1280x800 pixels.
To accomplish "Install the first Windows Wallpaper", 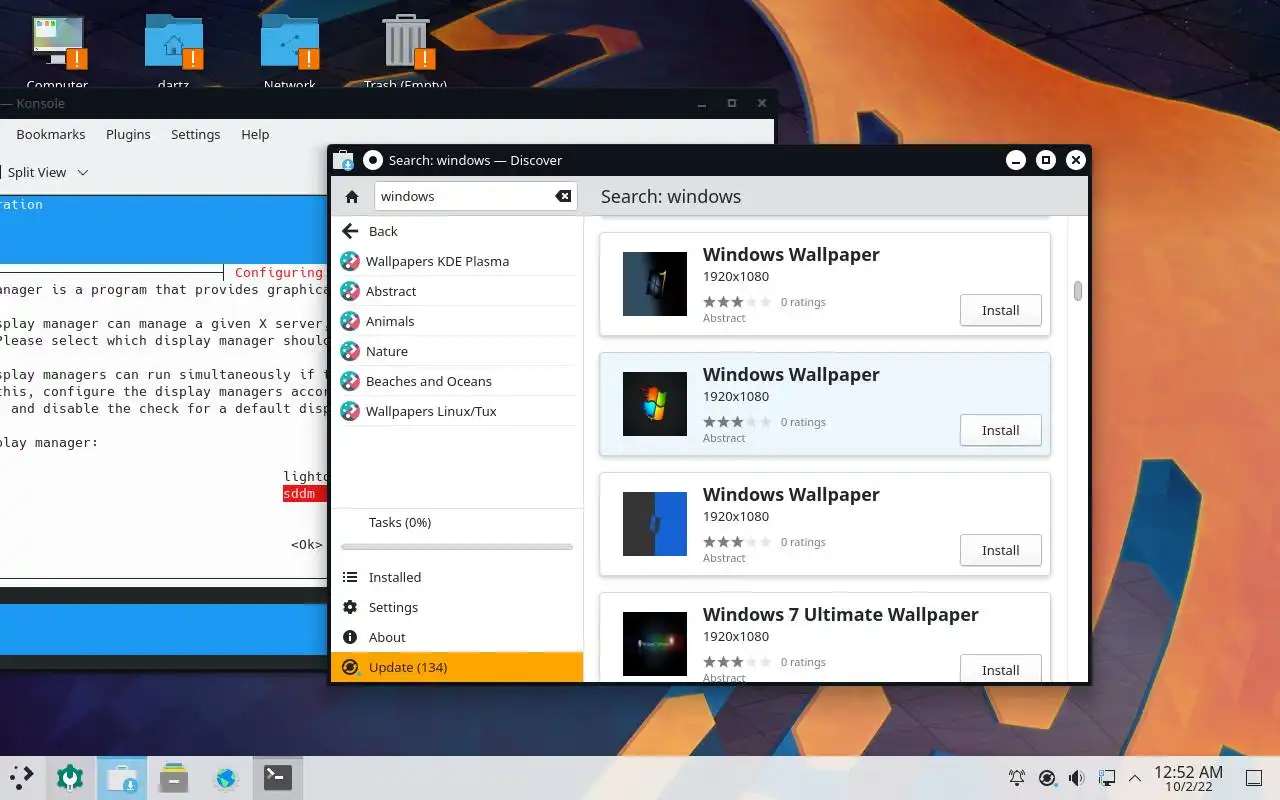I will [1000, 310].
